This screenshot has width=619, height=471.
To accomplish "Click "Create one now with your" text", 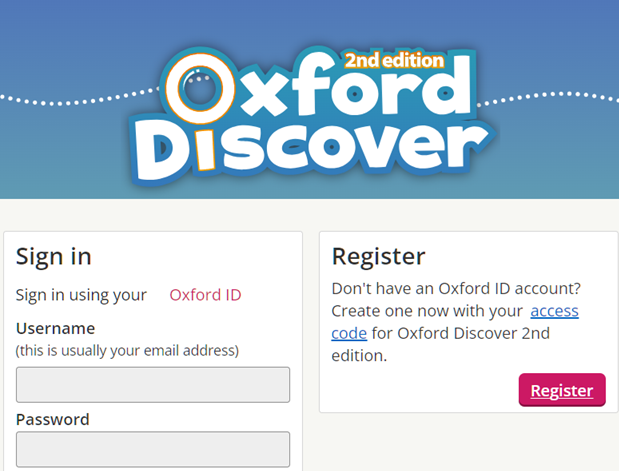I will [x=427, y=311].
